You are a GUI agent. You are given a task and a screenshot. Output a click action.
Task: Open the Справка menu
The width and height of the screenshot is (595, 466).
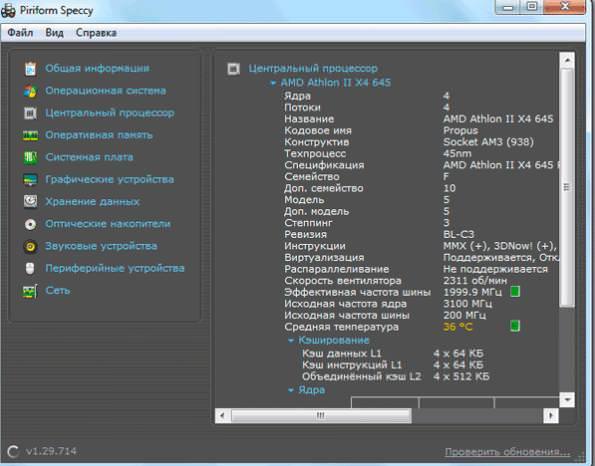(x=96, y=33)
